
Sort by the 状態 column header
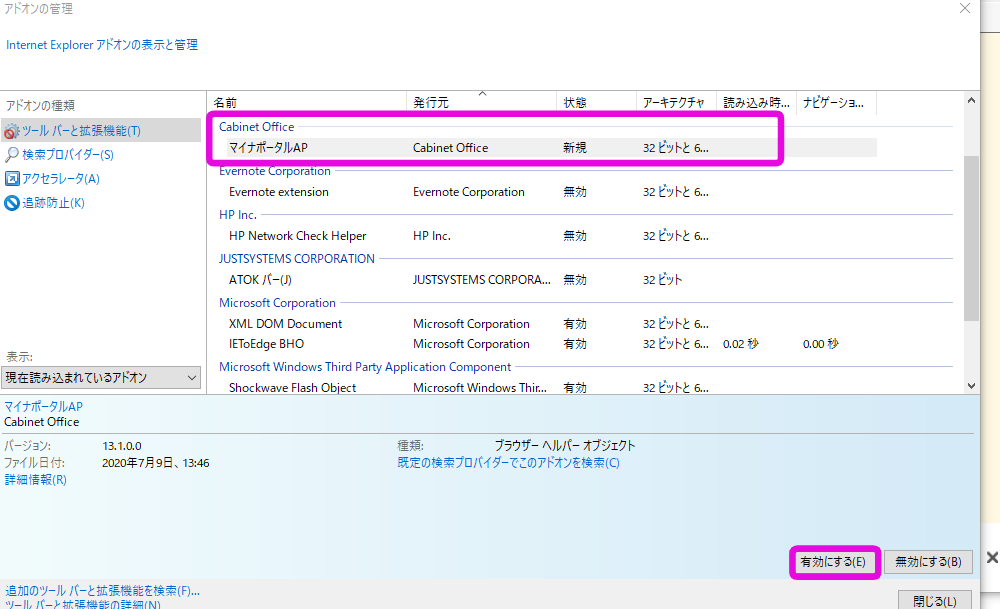click(596, 103)
